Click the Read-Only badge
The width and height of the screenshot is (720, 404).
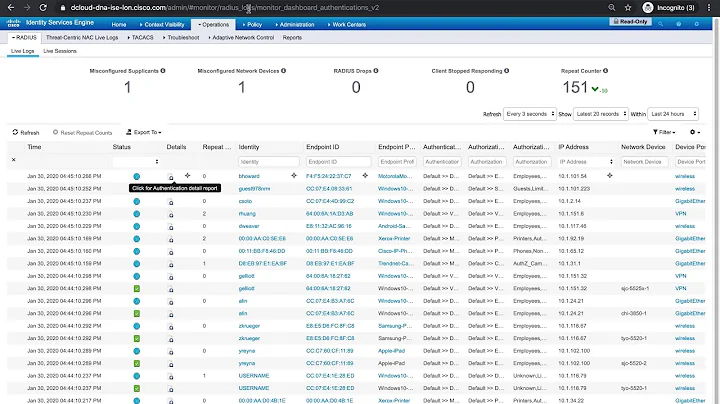coord(630,22)
